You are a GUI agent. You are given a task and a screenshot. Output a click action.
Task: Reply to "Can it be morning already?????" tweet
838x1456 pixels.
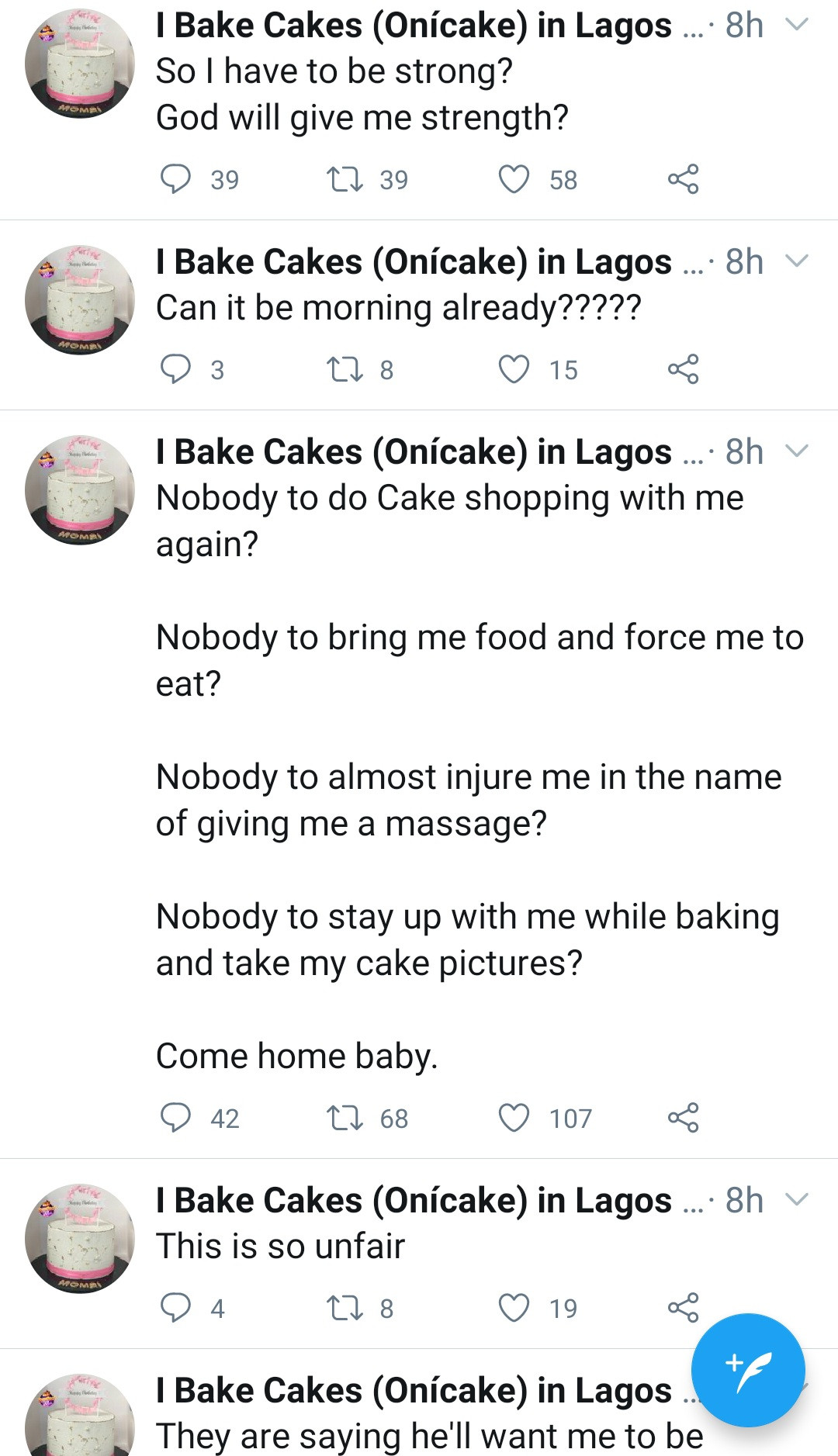175,369
